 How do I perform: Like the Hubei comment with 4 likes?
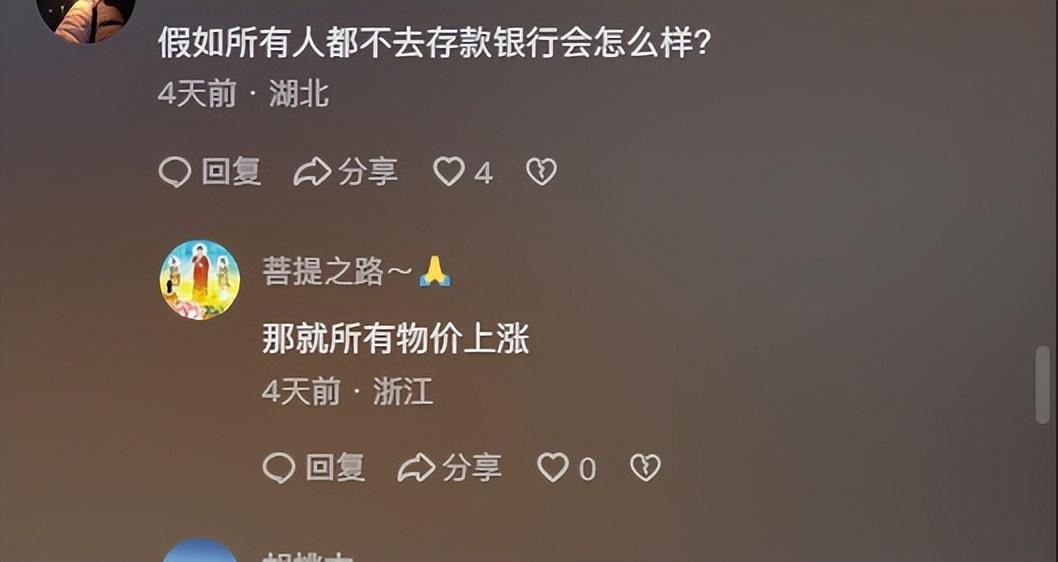pos(449,172)
